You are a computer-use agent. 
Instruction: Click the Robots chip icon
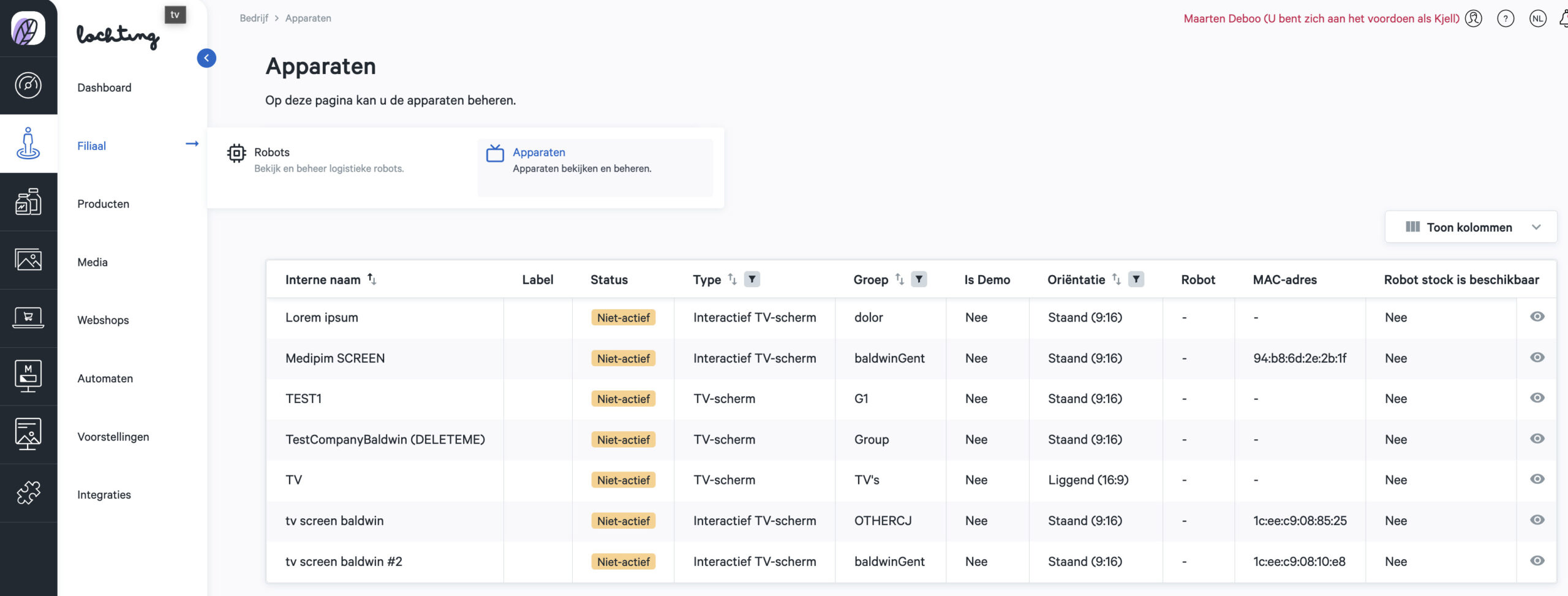236,153
